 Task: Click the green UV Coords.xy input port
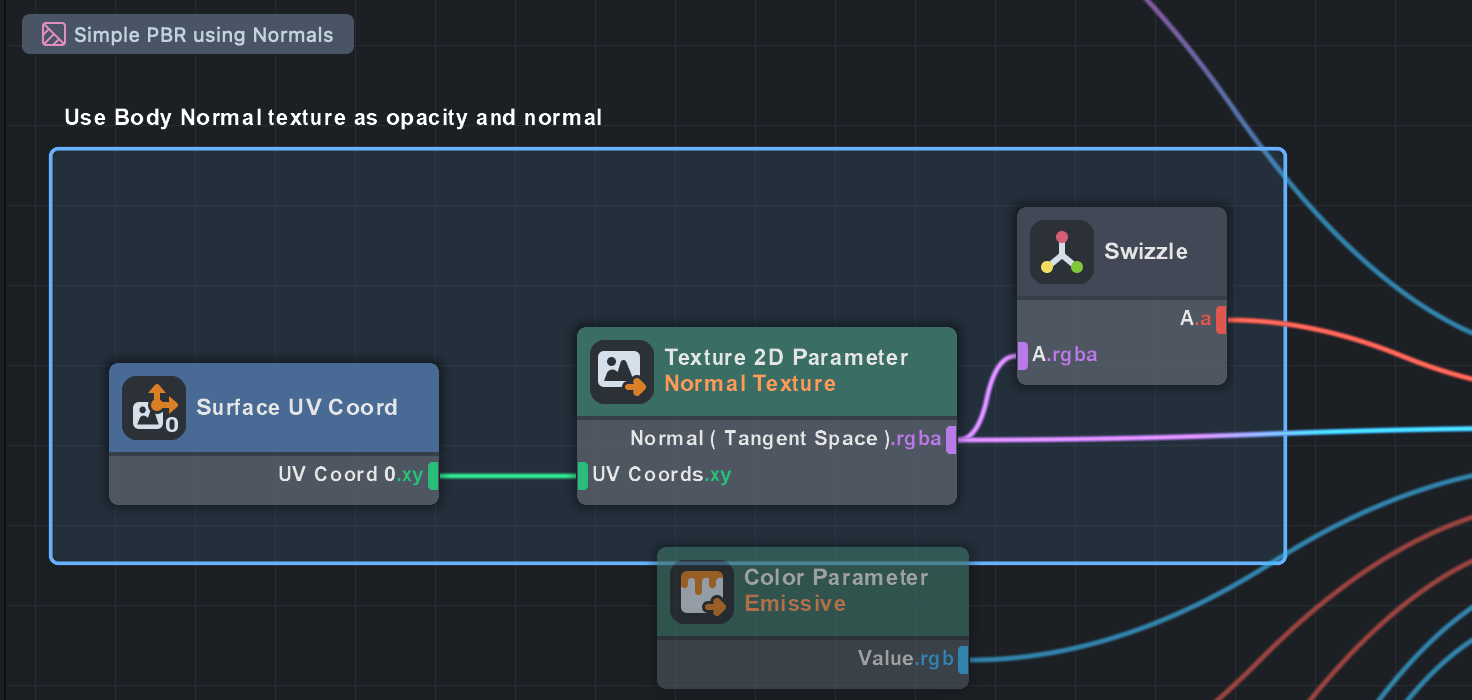point(582,475)
